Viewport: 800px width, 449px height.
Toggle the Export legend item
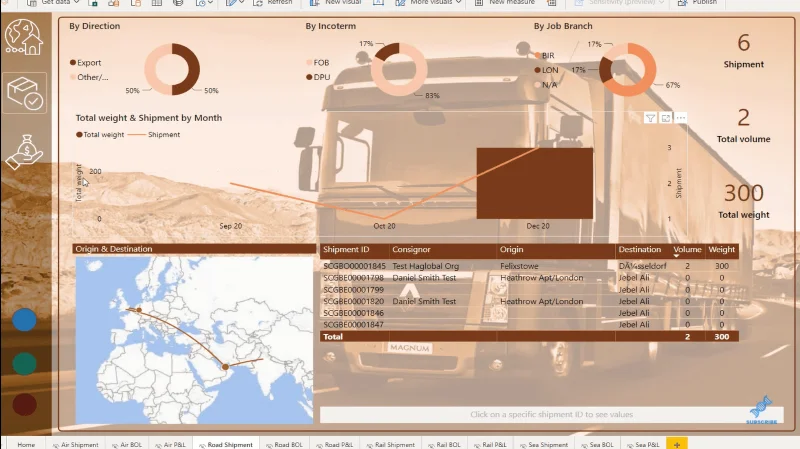(x=86, y=63)
